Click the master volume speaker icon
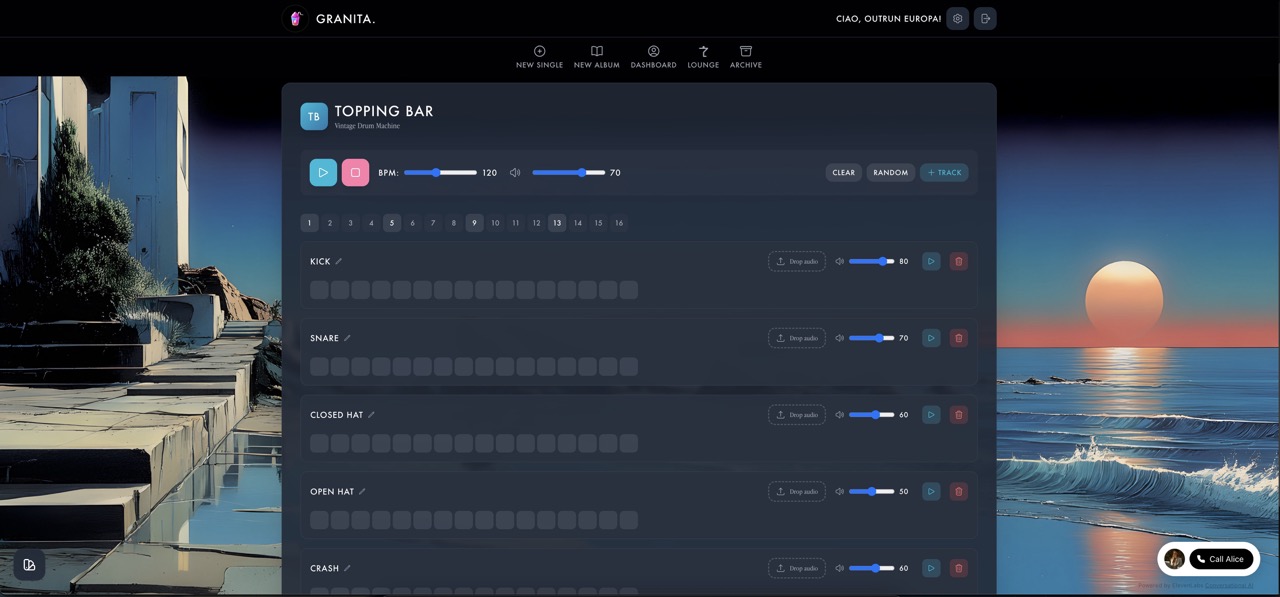The image size is (1280, 597). point(515,173)
